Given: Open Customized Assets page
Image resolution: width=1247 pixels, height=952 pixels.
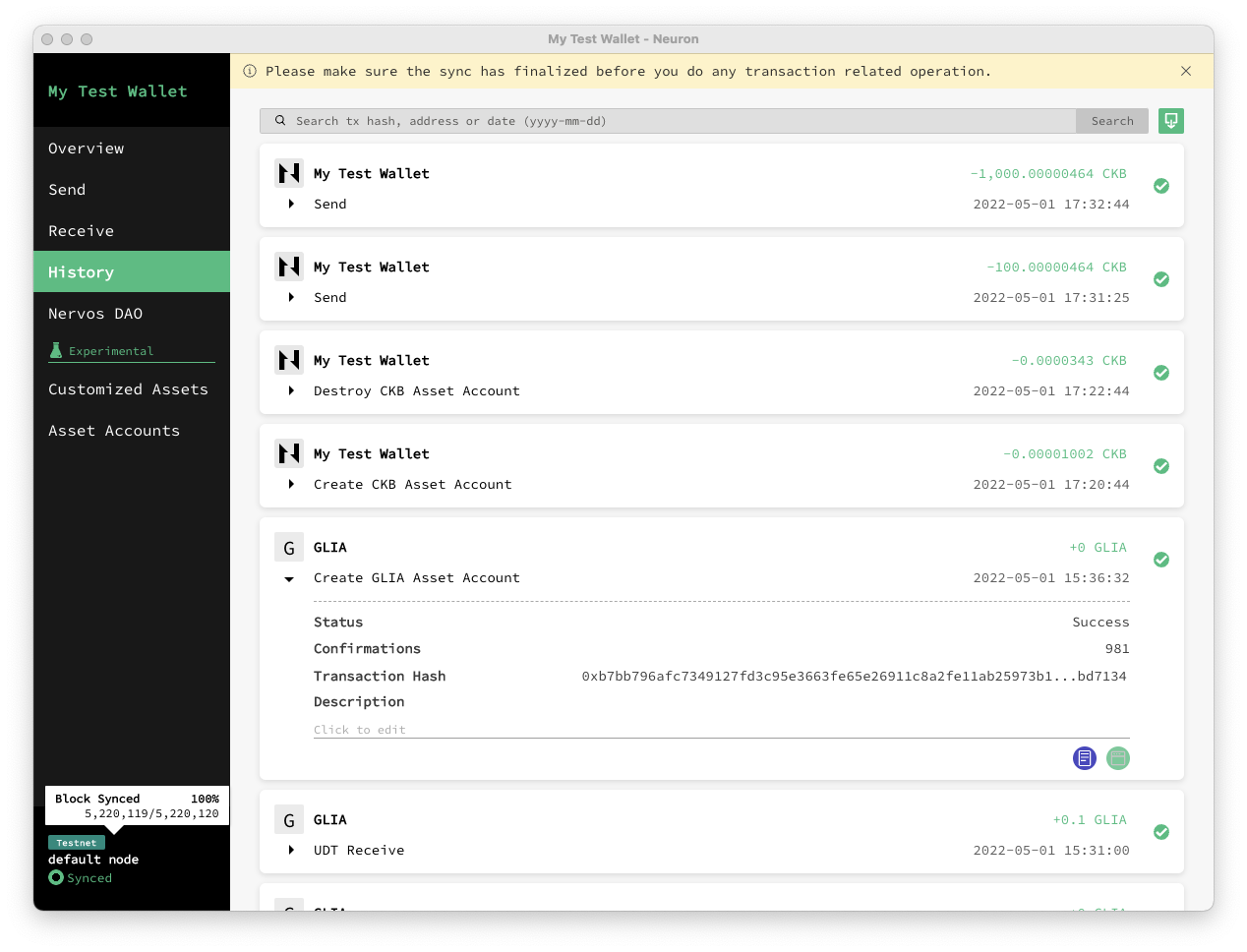Looking at the screenshot, I should coord(132,389).
